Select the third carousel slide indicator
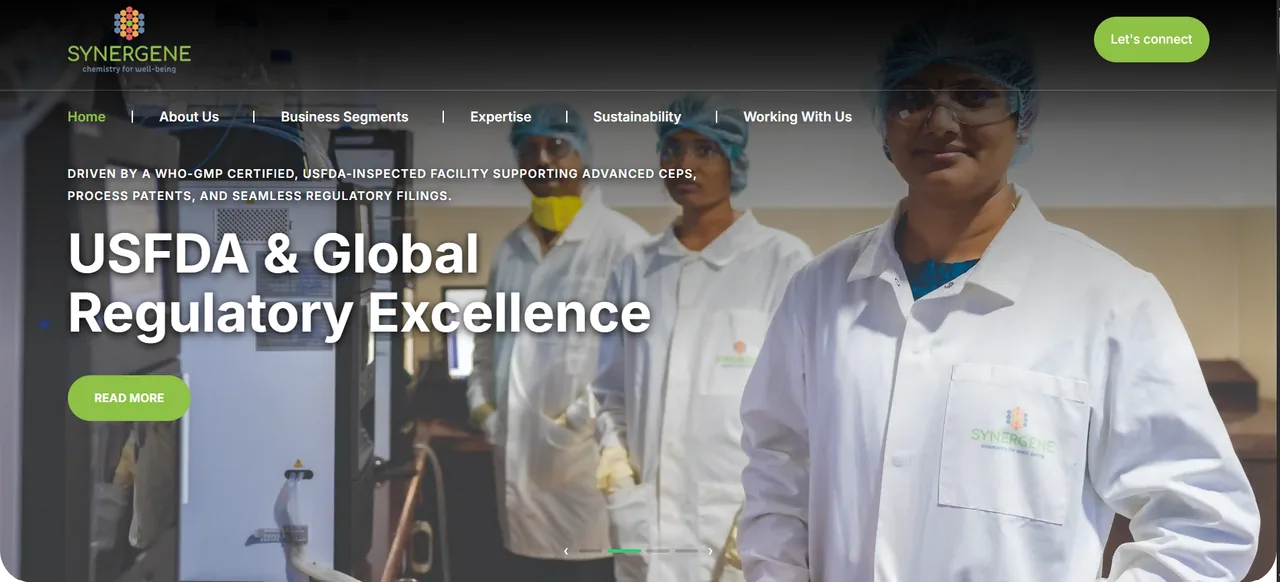This screenshot has height=582, width=1280. (657, 551)
